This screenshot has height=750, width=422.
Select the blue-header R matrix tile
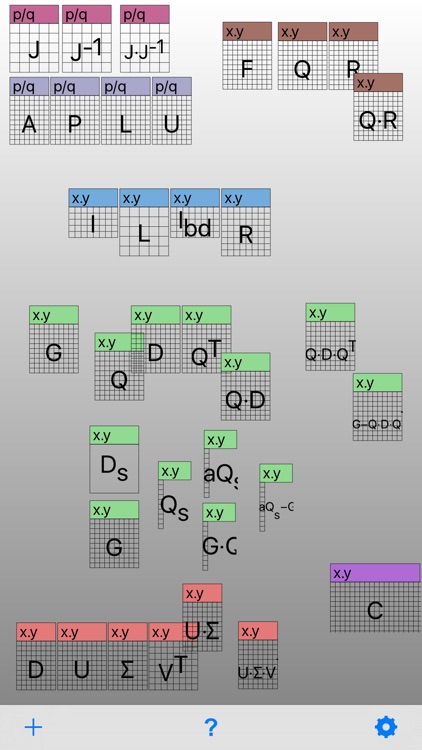click(246, 222)
